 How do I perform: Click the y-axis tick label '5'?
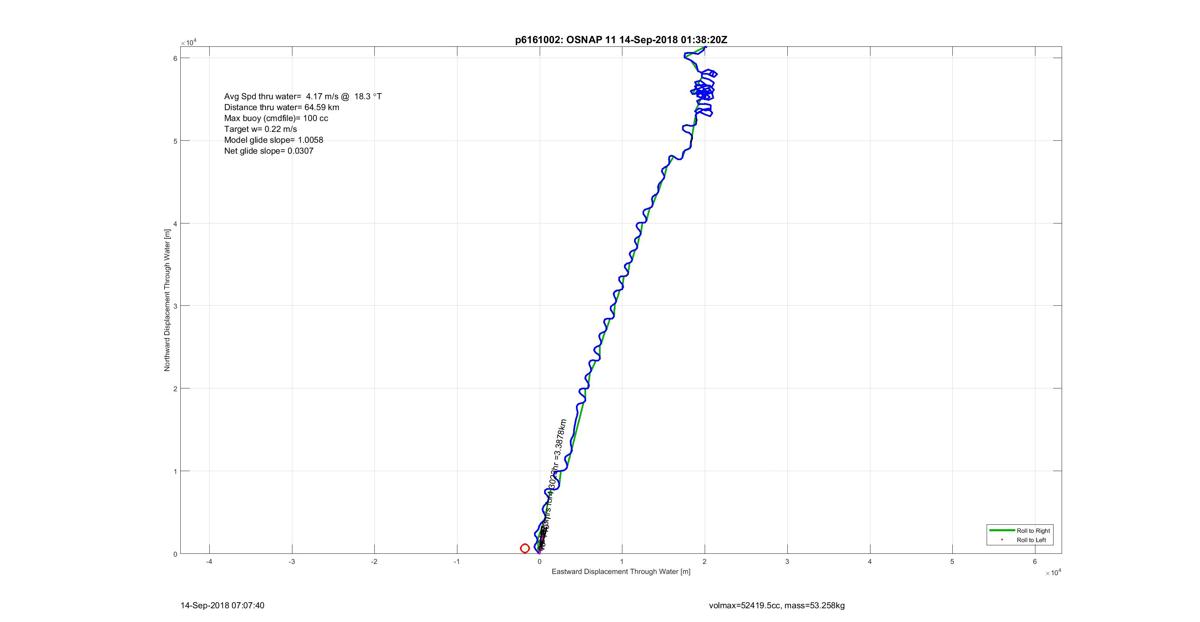[x=175, y=141]
